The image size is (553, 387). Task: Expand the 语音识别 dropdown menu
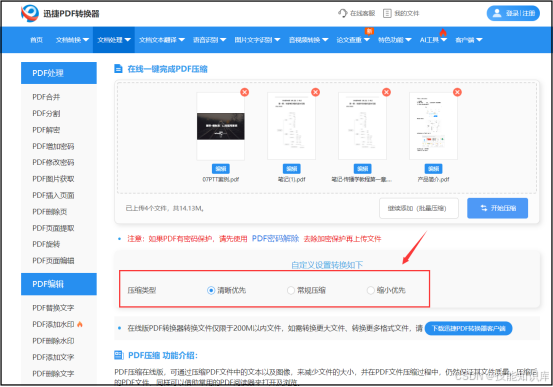[x=209, y=40]
